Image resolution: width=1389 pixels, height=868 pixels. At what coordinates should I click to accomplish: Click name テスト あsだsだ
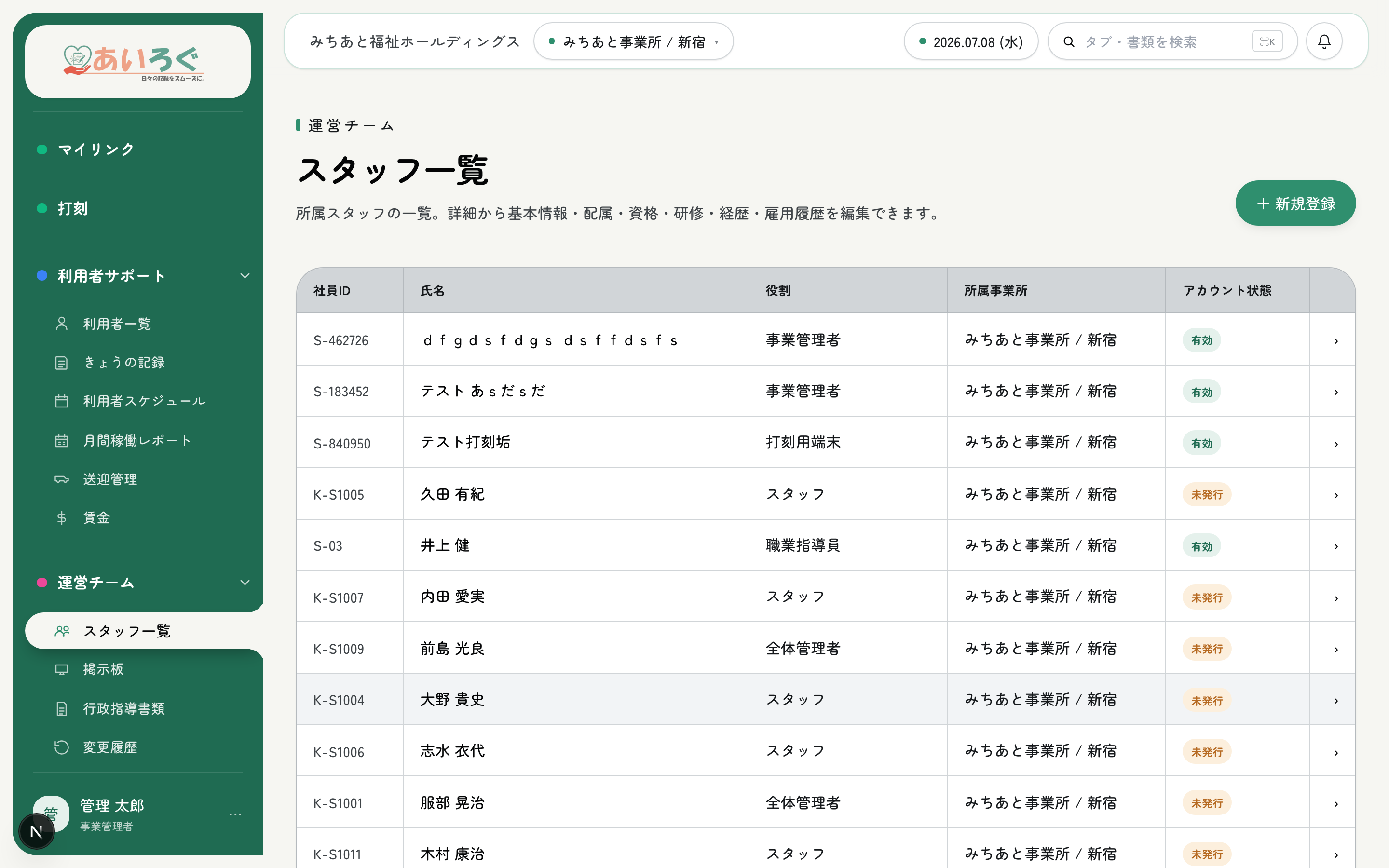tap(483, 391)
